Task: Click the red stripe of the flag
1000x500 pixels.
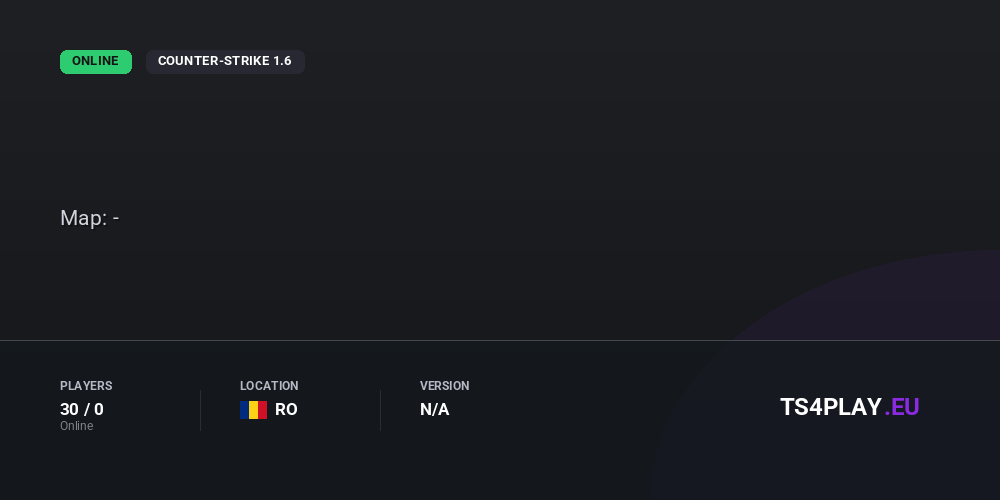Action: 262,410
